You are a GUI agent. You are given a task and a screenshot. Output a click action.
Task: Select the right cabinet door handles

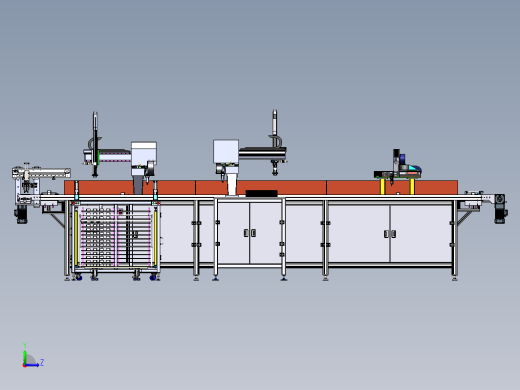coord(390,234)
